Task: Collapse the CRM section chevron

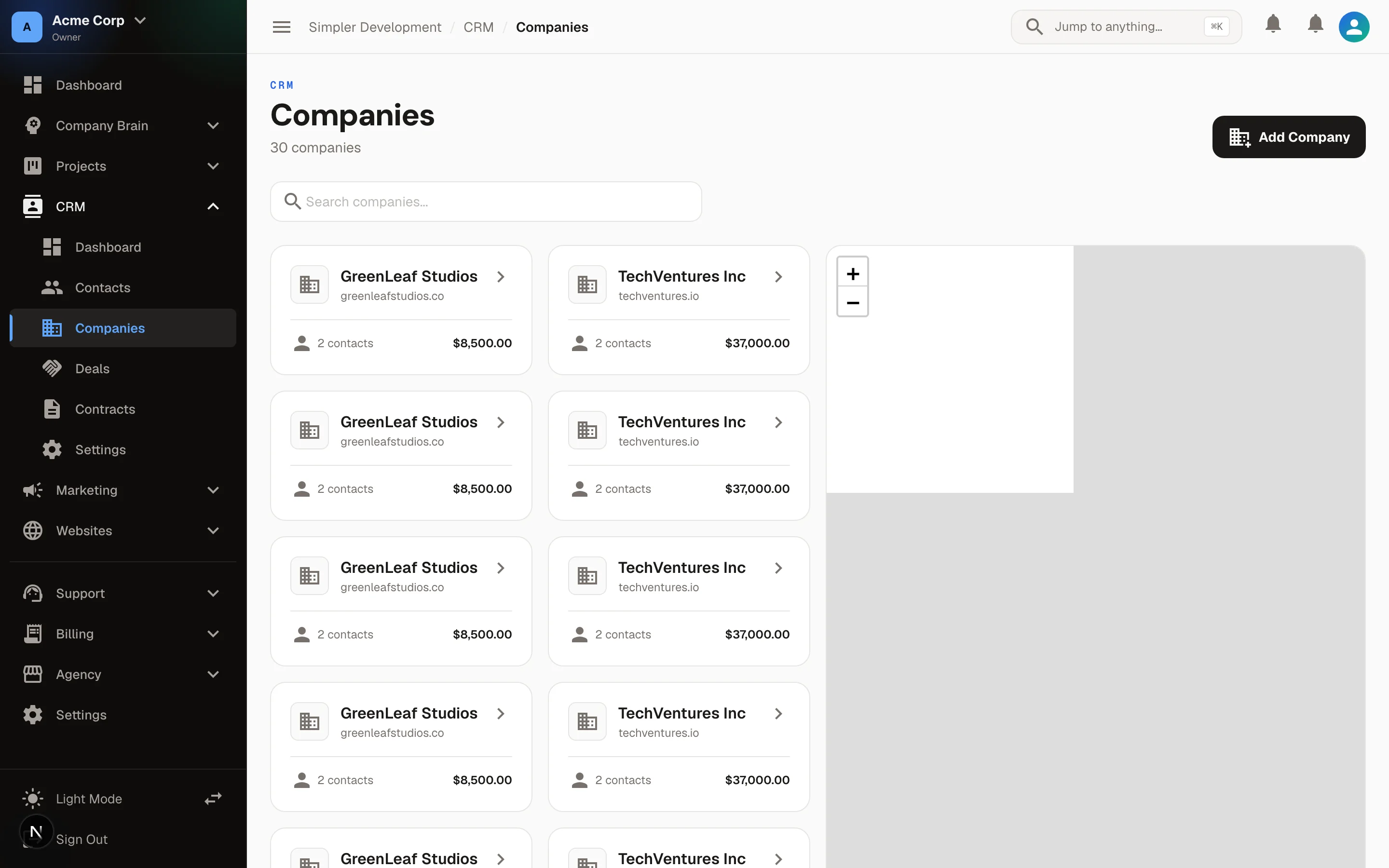Action: click(213, 207)
